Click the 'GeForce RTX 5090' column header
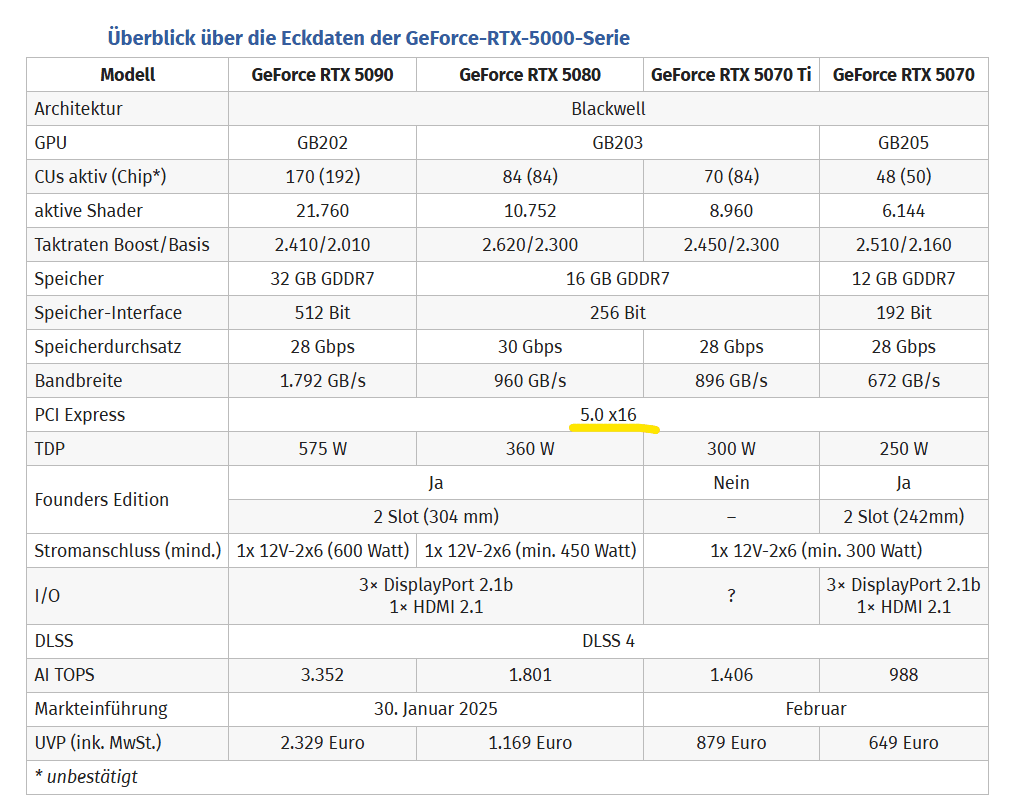This screenshot has width=1034, height=811. click(322, 75)
